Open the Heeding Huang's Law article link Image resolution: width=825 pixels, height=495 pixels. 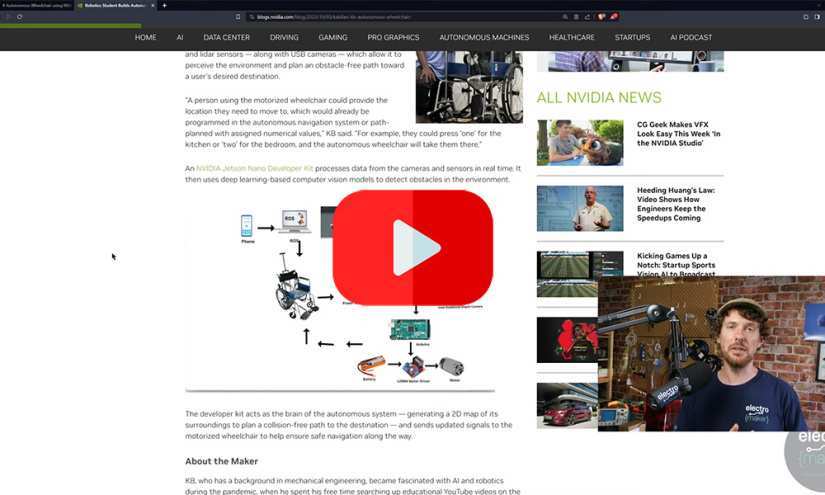(x=676, y=204)
